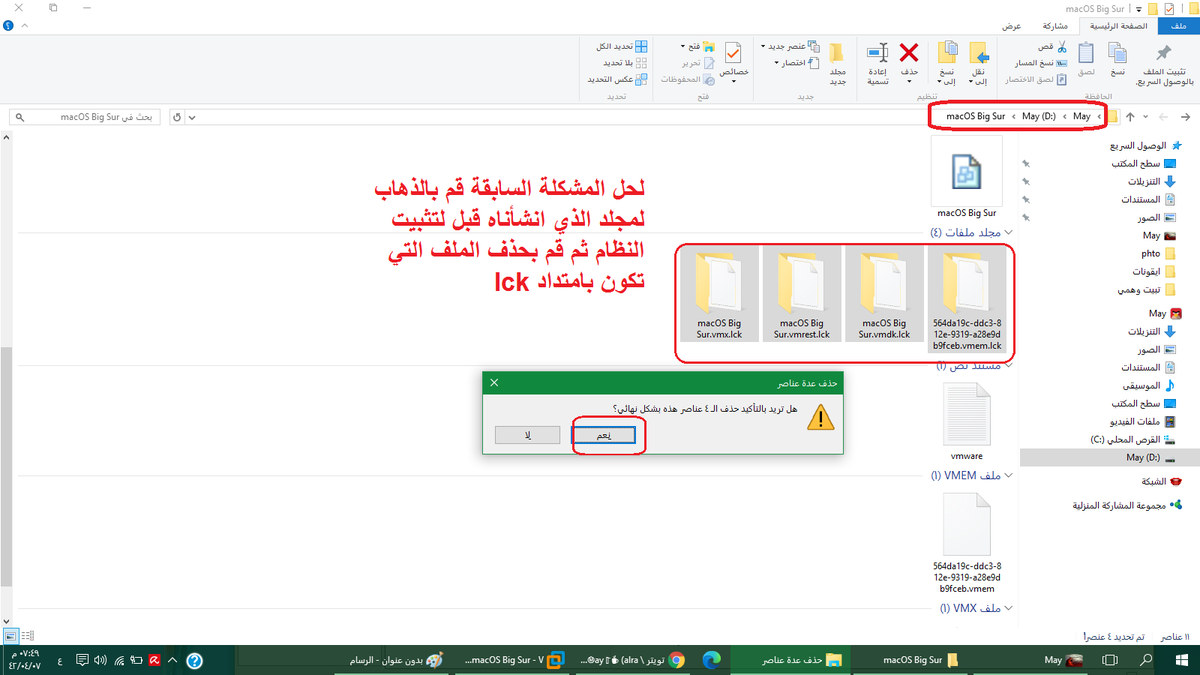Image resolution: width=1200 pixels, height=675 pixels.
Task: Click Edit (تحرير) in the ribbon
Action: (700, 63)
